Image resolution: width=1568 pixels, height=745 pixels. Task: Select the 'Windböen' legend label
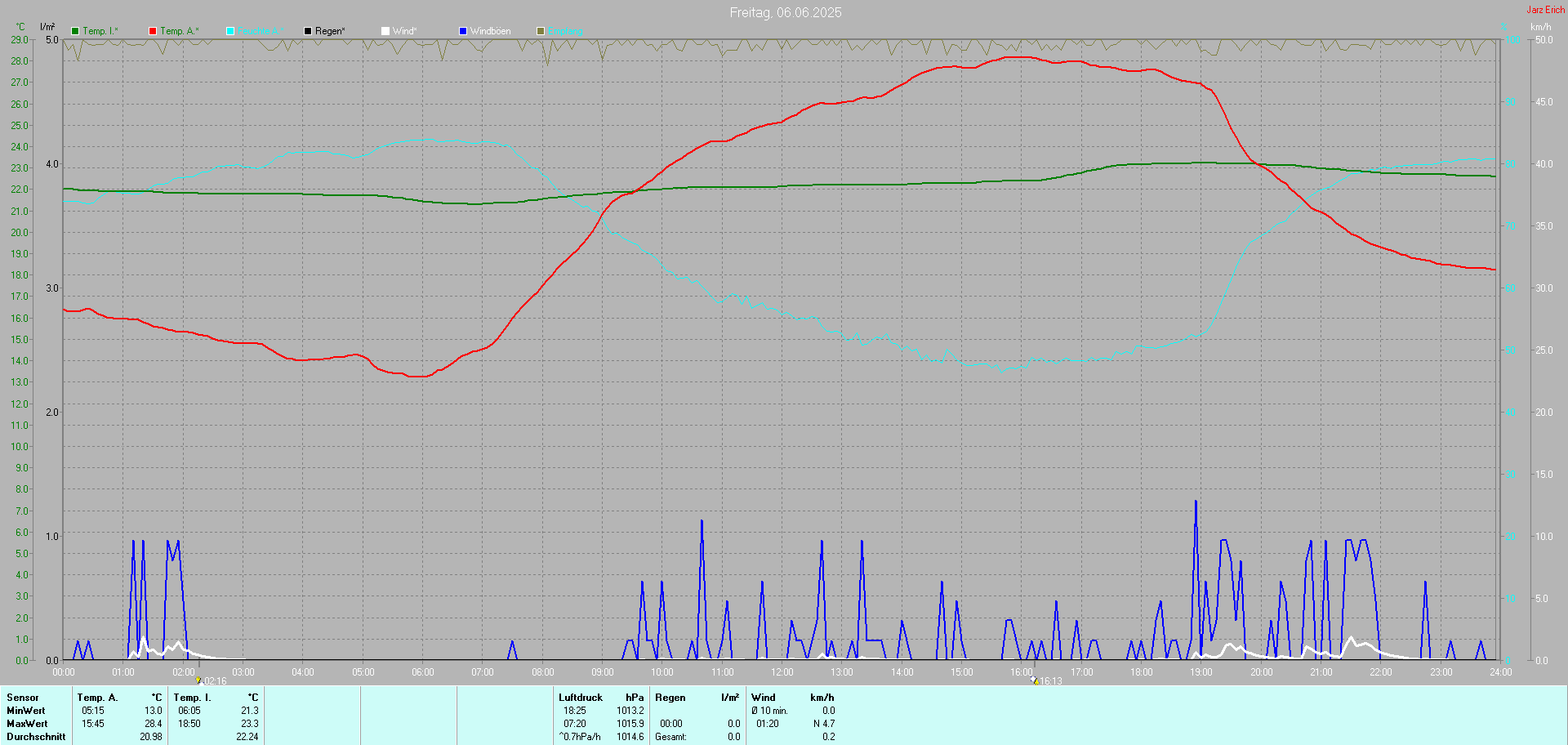[x=491, y=31]
